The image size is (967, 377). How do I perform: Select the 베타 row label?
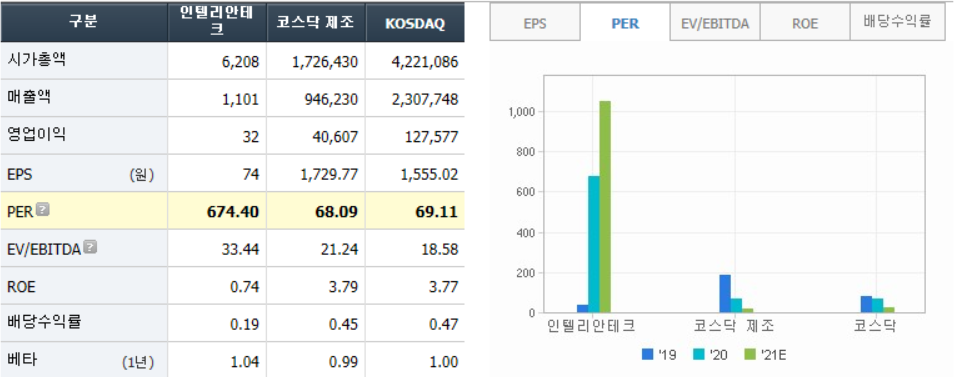point(22,360)
